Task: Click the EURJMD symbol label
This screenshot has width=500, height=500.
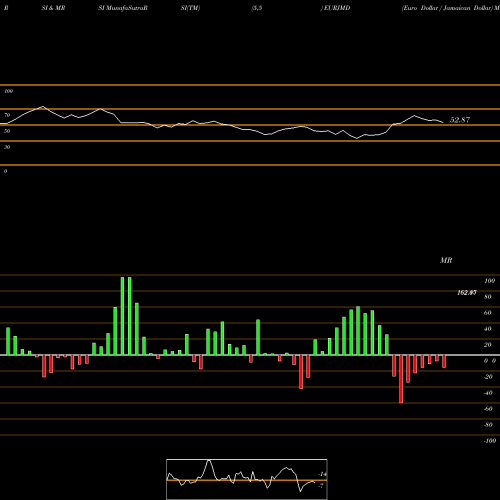Action: [337, 8]
